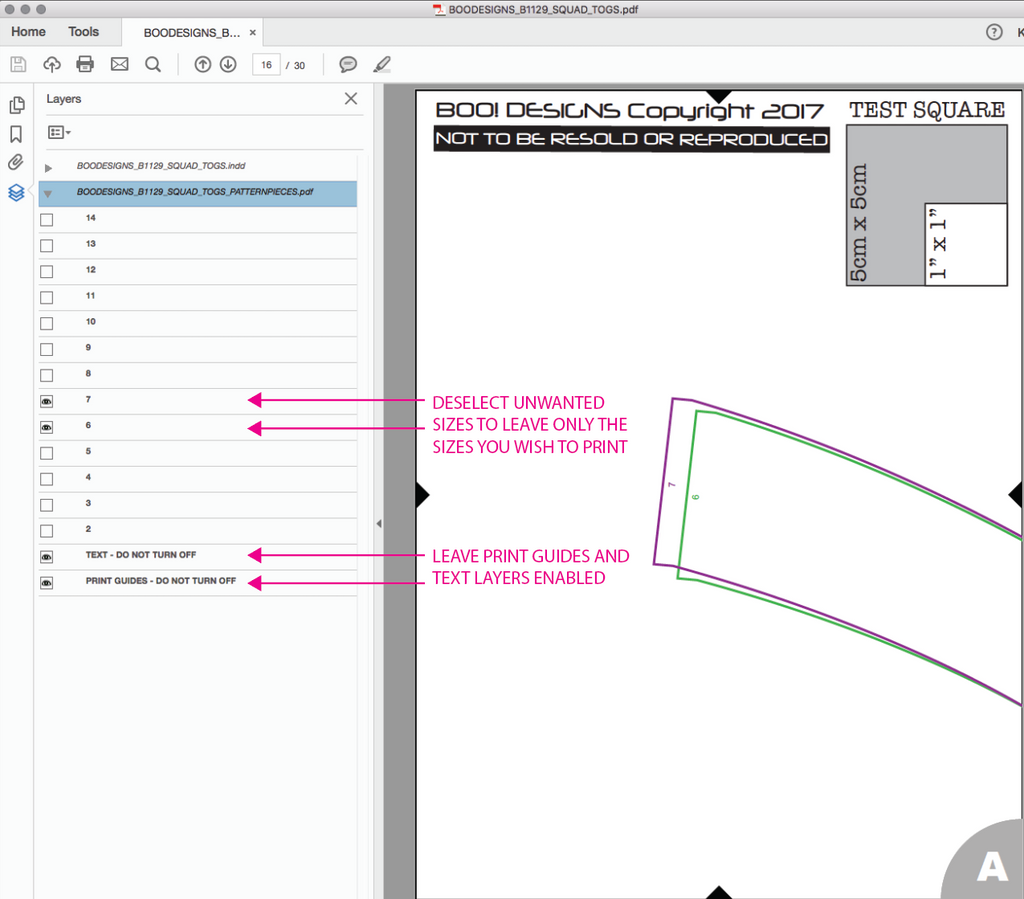
Task: Open the Attachments panel
Action: pos(17,162)
